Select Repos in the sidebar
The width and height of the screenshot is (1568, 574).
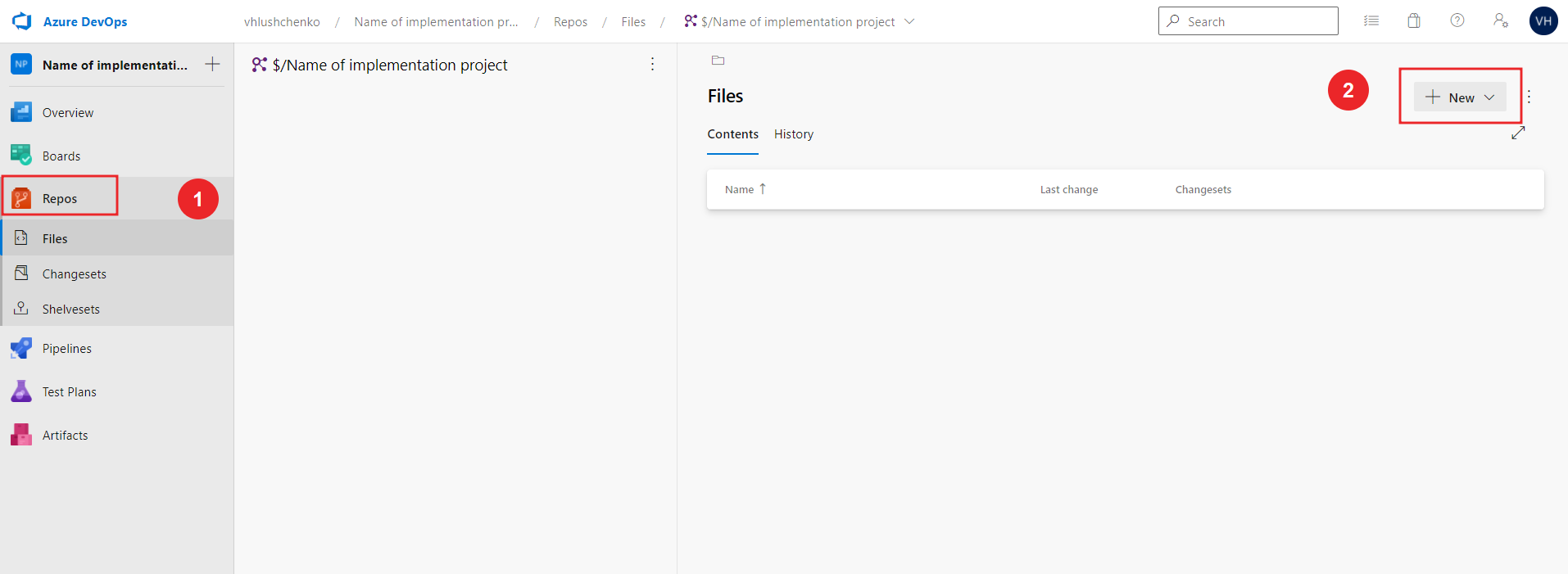(60, 198)
